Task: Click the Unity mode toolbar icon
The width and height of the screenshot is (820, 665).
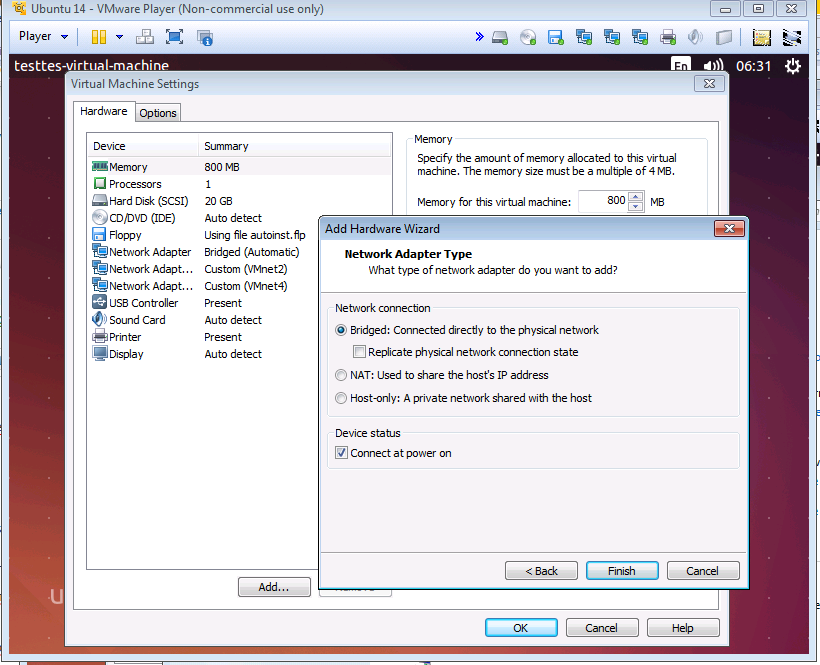Action: pyautogui.click(x=145, y=36)
